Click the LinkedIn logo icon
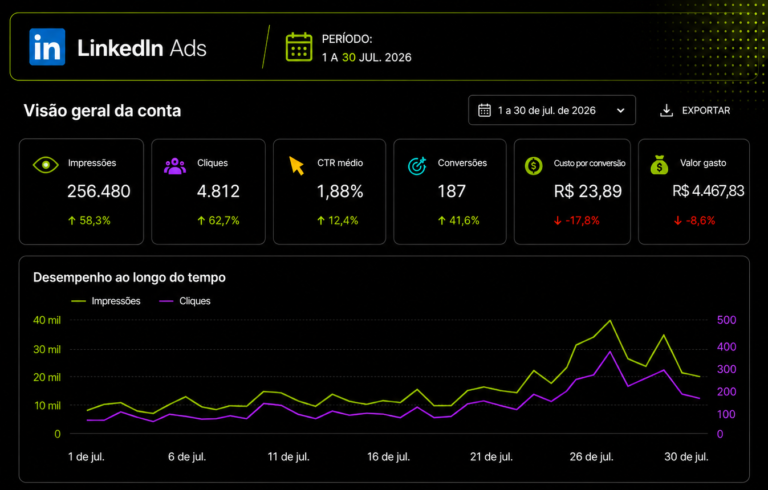 click(47, 47)
